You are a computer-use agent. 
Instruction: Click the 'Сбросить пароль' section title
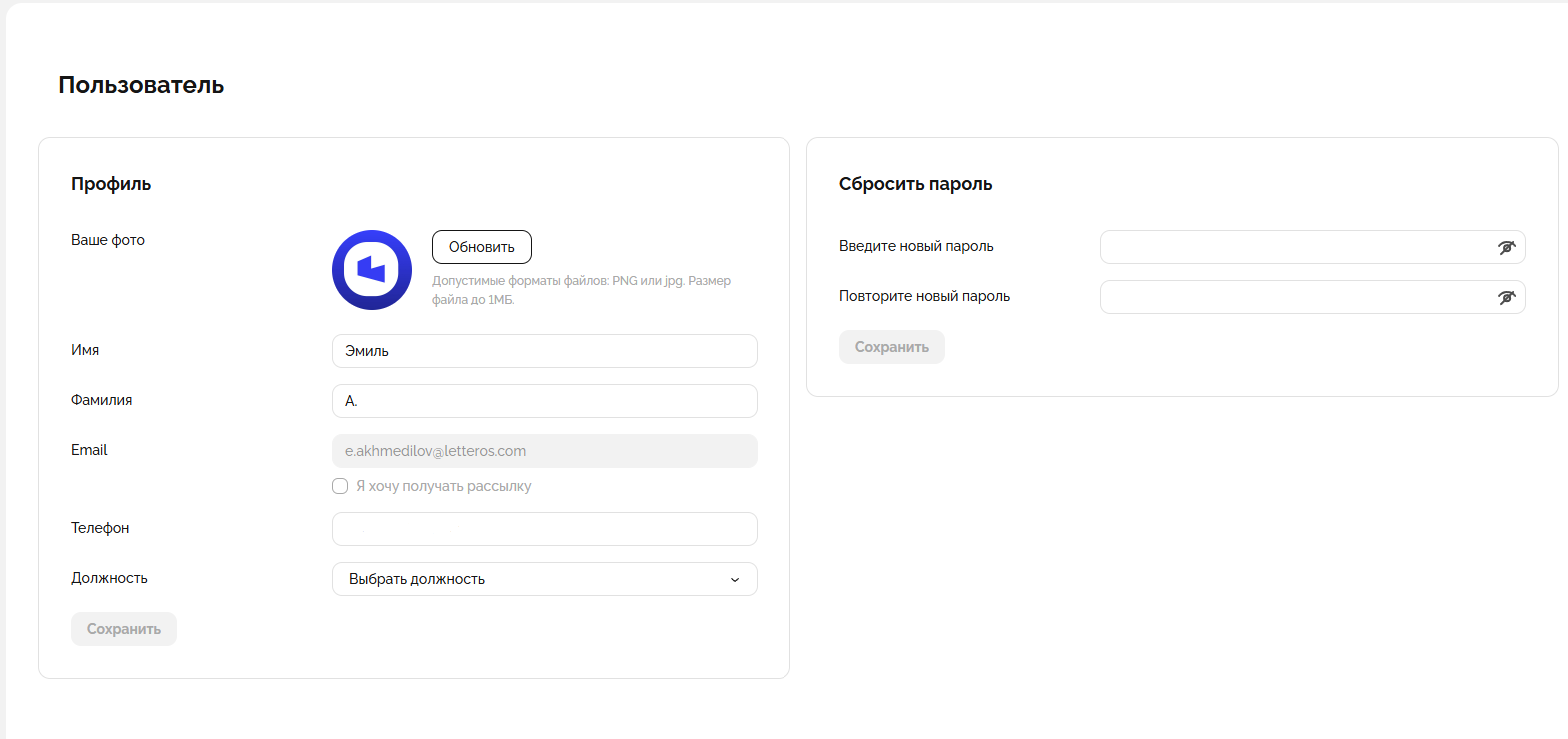915,184
